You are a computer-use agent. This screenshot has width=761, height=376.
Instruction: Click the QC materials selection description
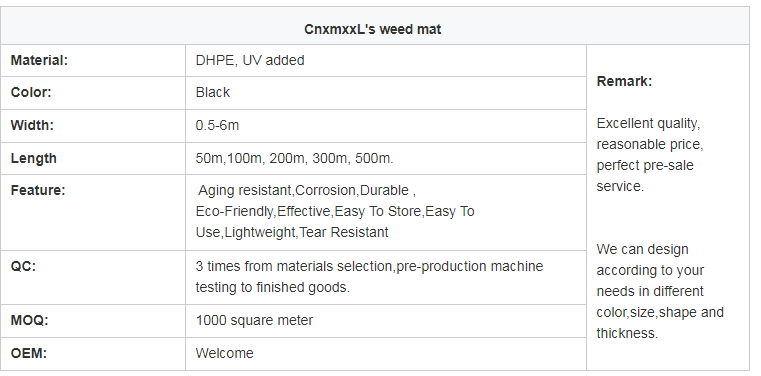tap(369, 277)
